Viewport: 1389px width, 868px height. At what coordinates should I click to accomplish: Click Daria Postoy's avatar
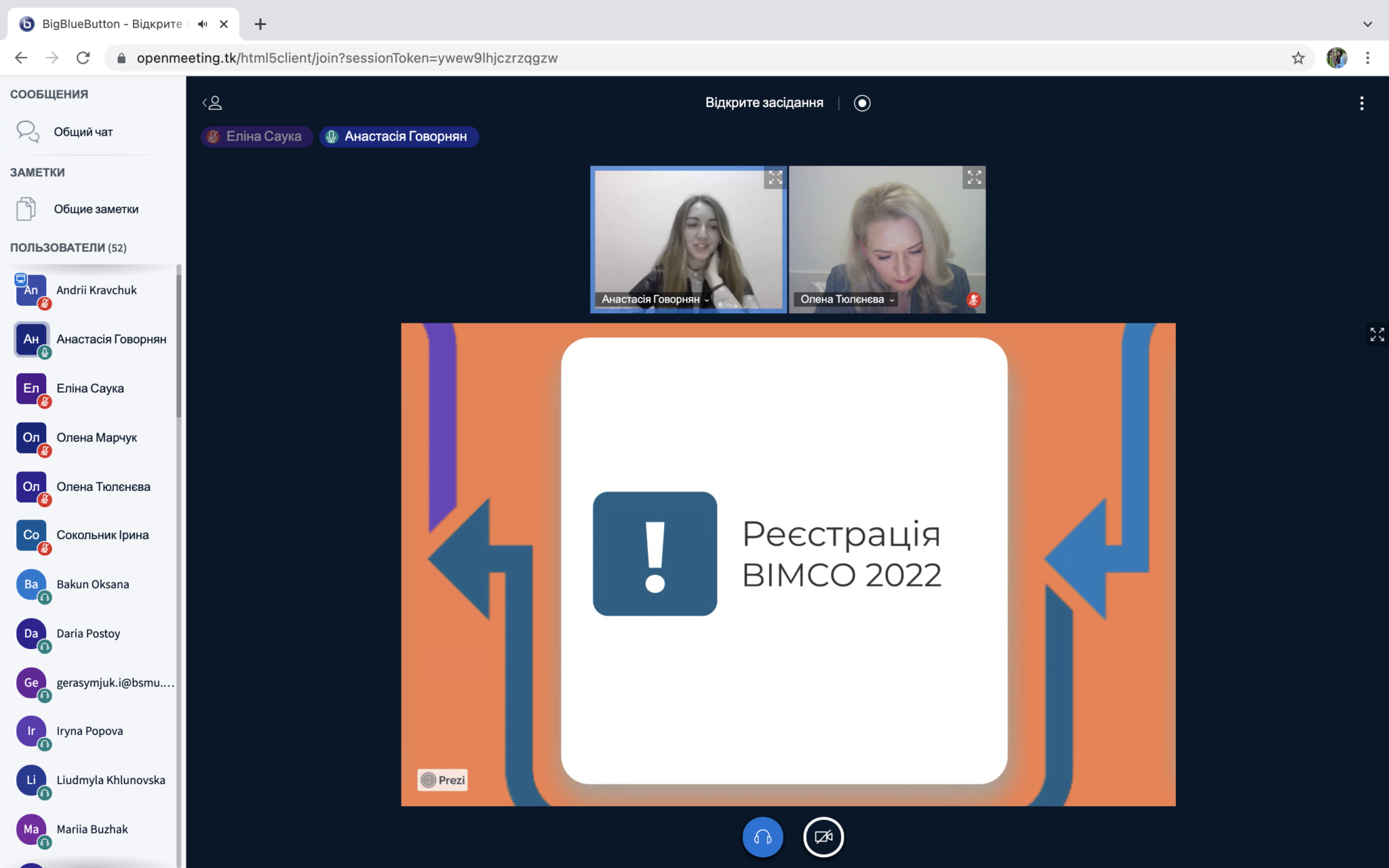[x=31, y=633]
